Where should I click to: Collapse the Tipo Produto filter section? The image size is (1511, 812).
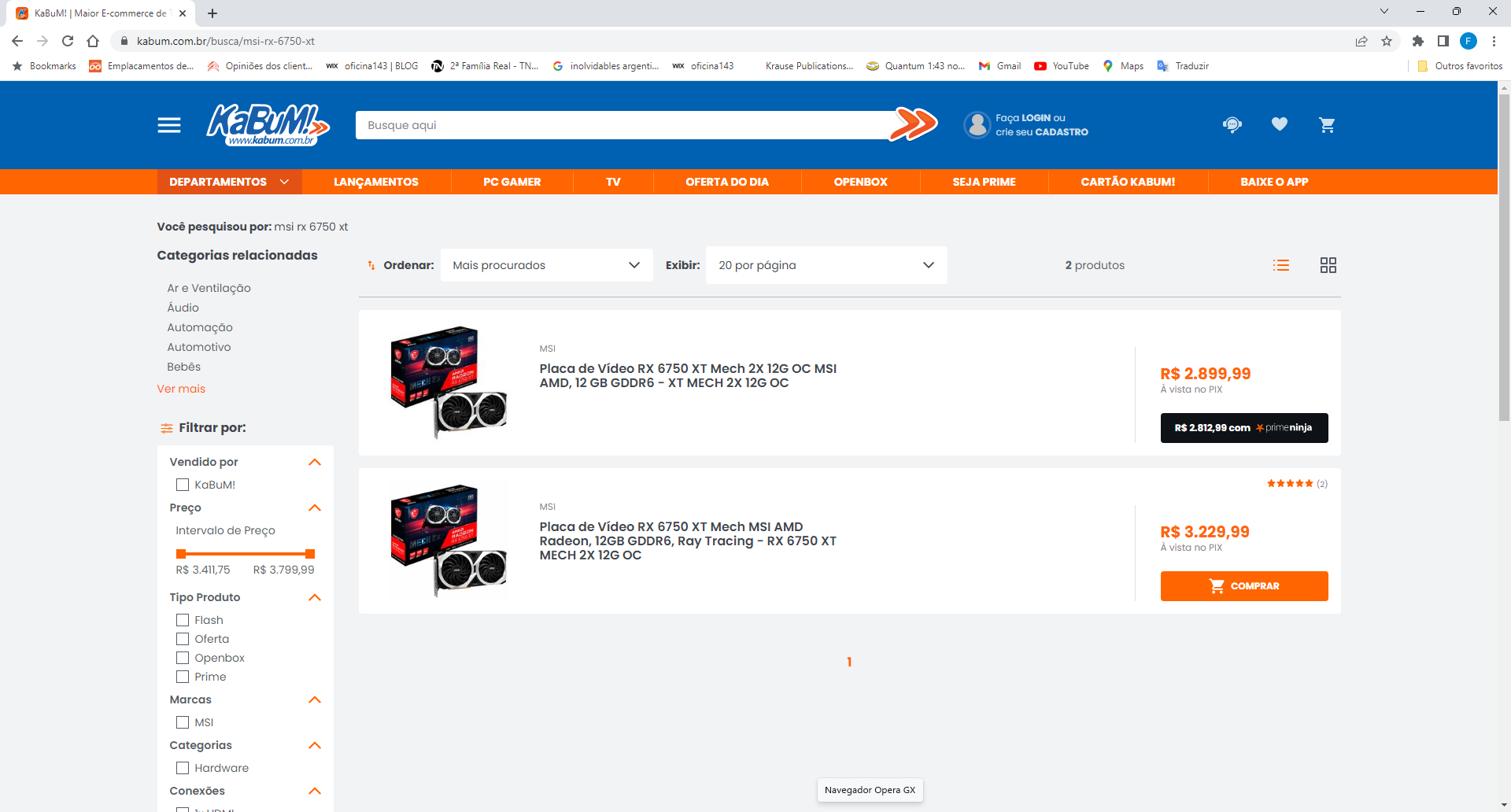click(315, 597)
